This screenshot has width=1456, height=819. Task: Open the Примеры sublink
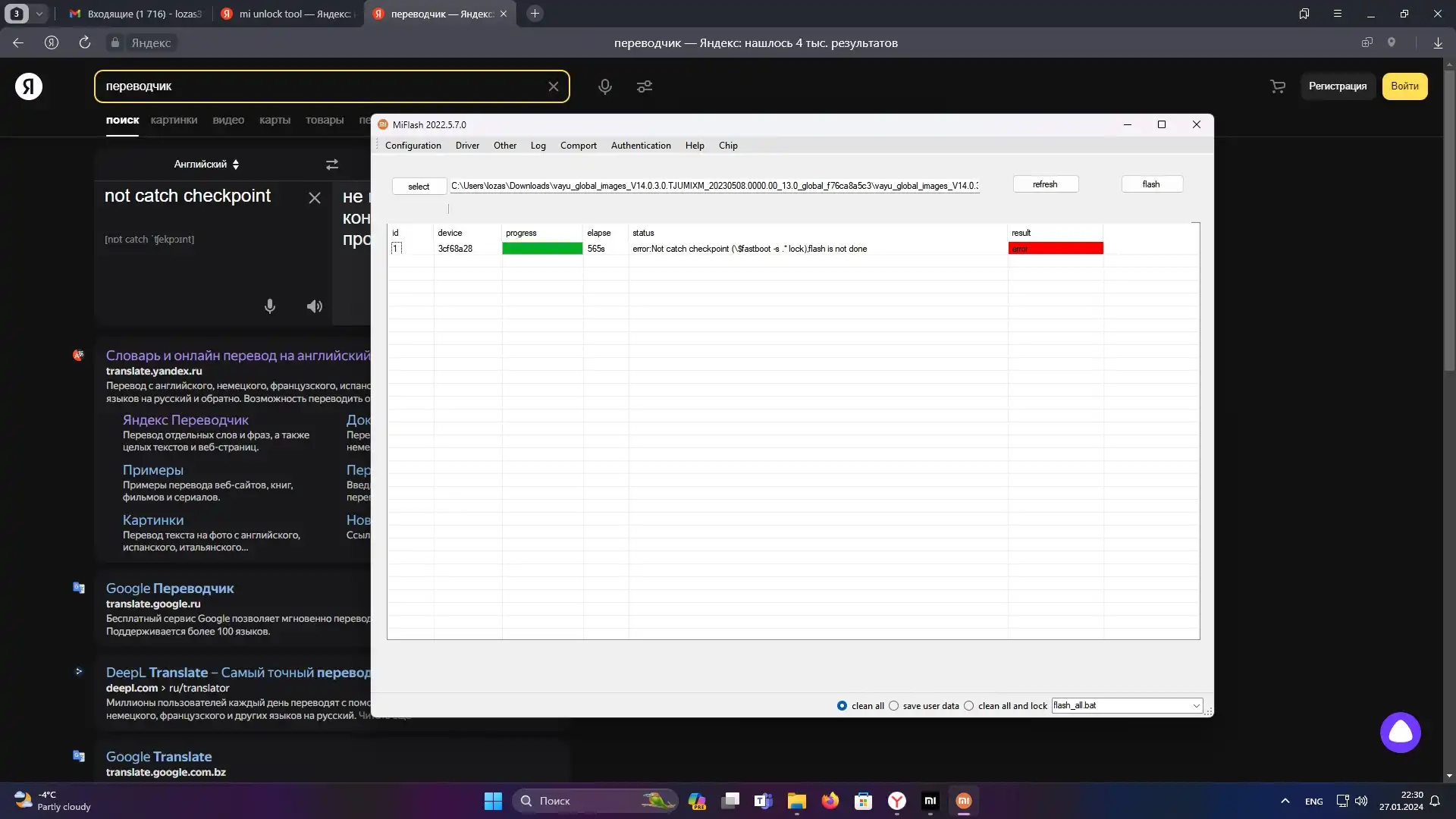tap(152, 470)
